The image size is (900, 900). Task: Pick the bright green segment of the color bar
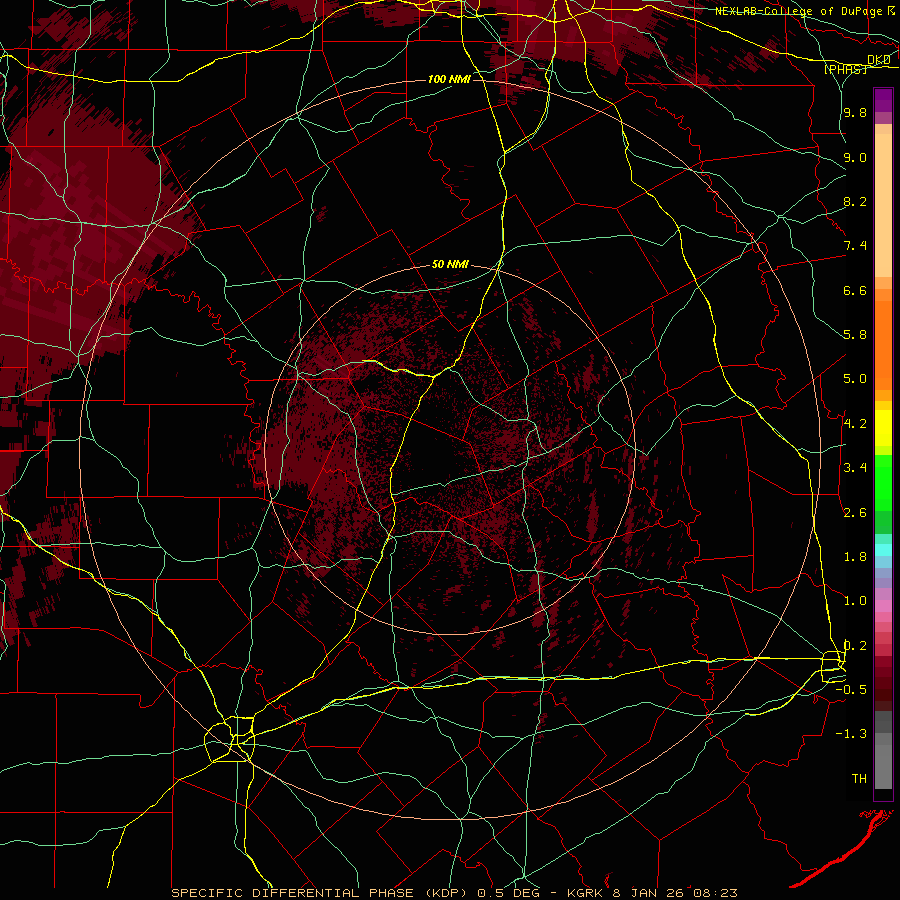883,482
